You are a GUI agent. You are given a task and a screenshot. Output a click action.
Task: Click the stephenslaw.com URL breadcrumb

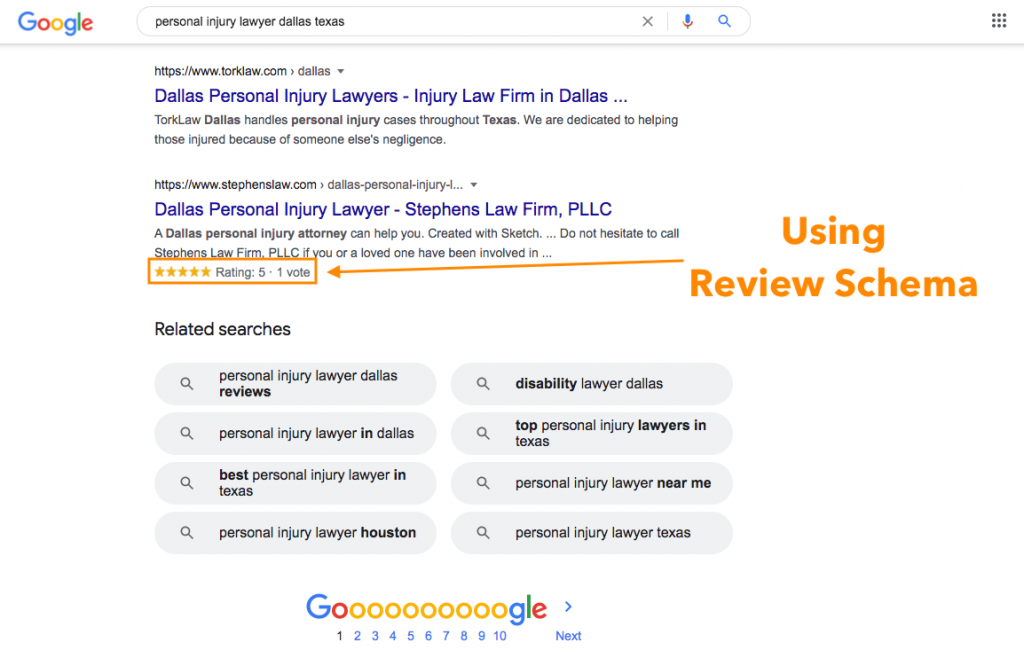308,185
